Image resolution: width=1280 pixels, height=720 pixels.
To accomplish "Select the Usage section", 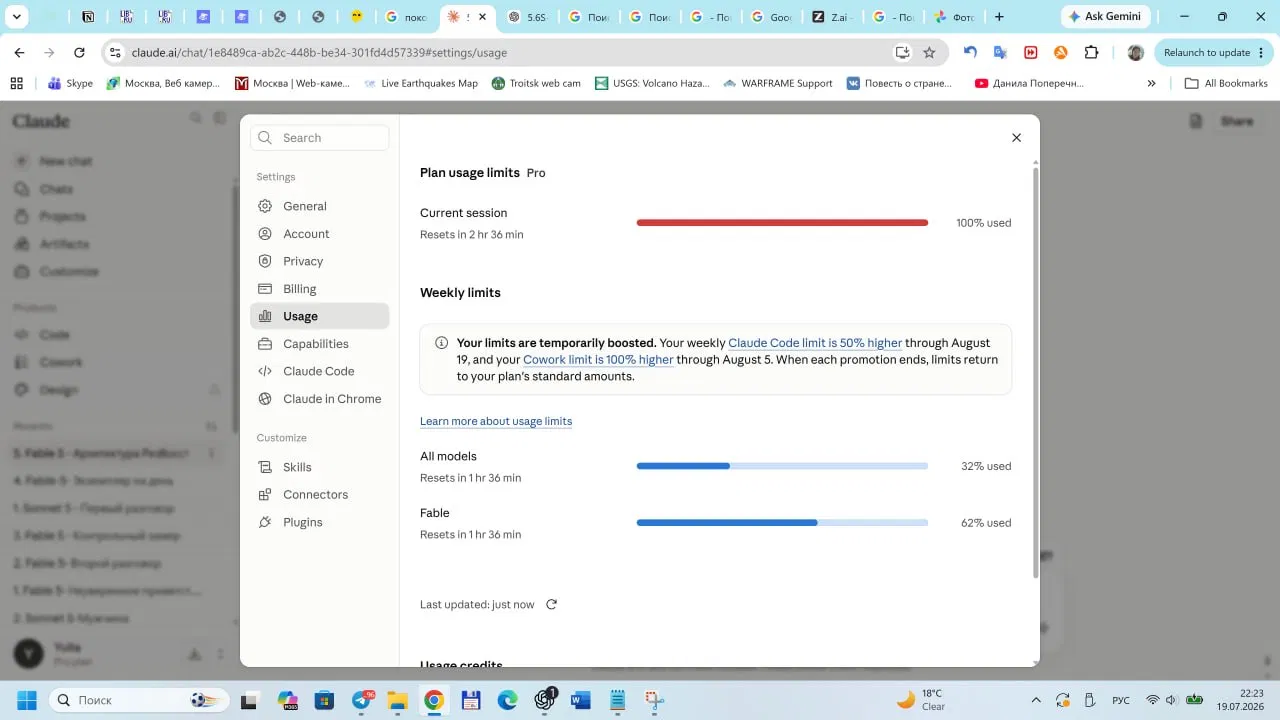I will [x=320, y=316].
